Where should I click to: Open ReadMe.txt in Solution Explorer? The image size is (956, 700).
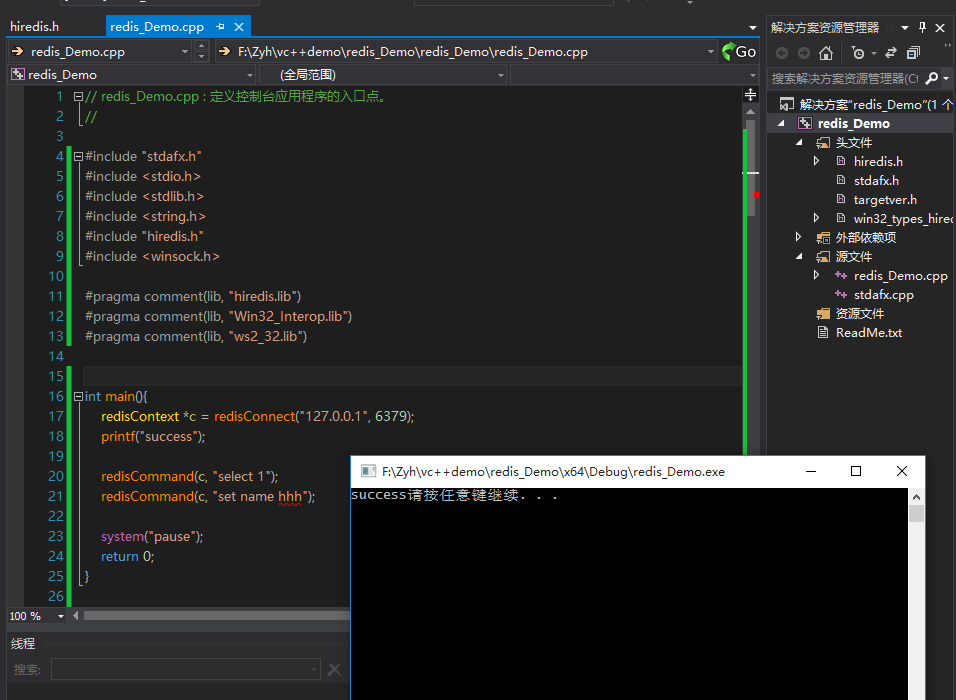(868, 332)
